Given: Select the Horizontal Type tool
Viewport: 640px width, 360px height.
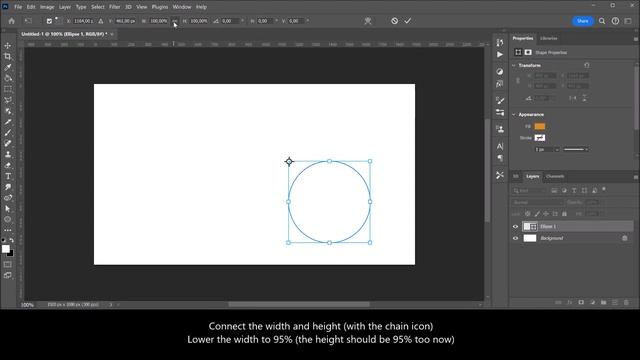Looking at the screenshot, I should coord(8,176).
